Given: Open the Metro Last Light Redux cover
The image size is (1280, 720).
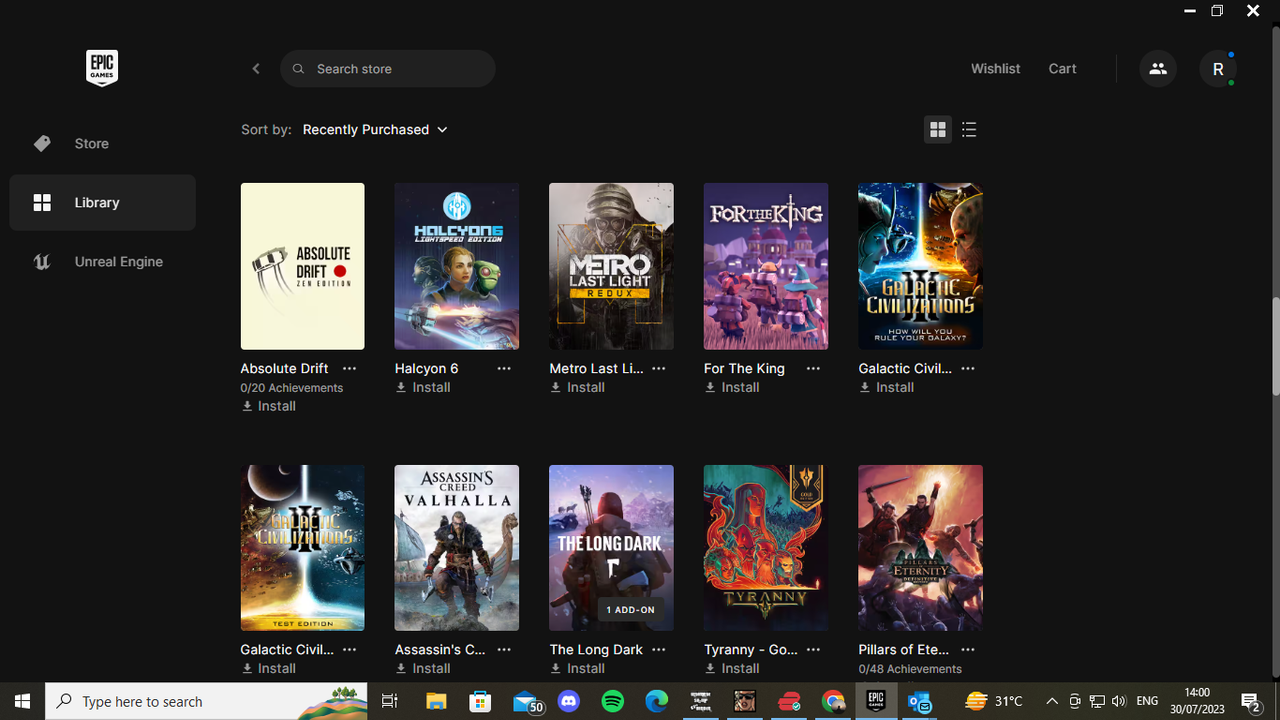Looking at the screenshot, I should click(x=611, y=266).
